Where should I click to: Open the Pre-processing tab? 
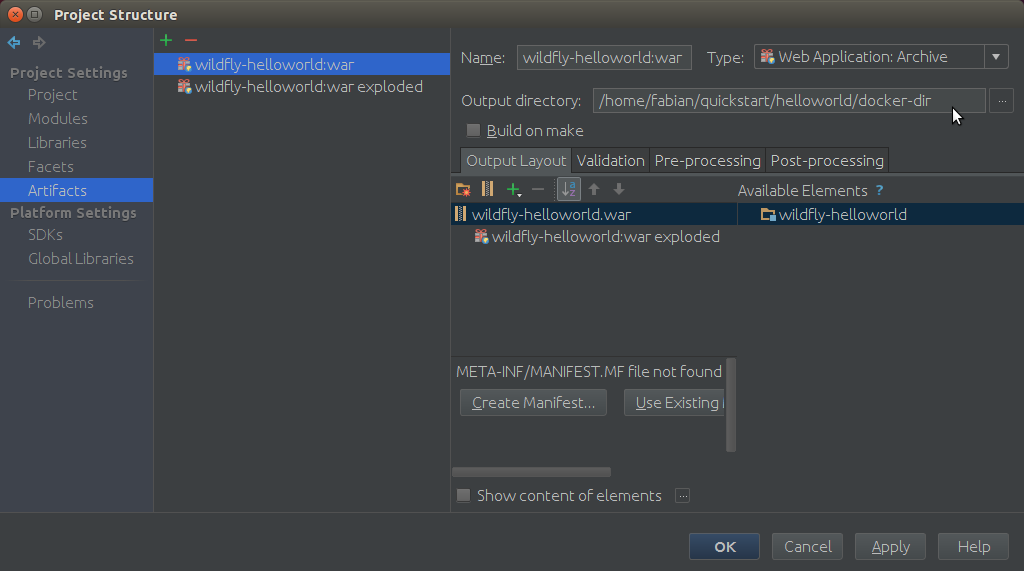(707, 160)
